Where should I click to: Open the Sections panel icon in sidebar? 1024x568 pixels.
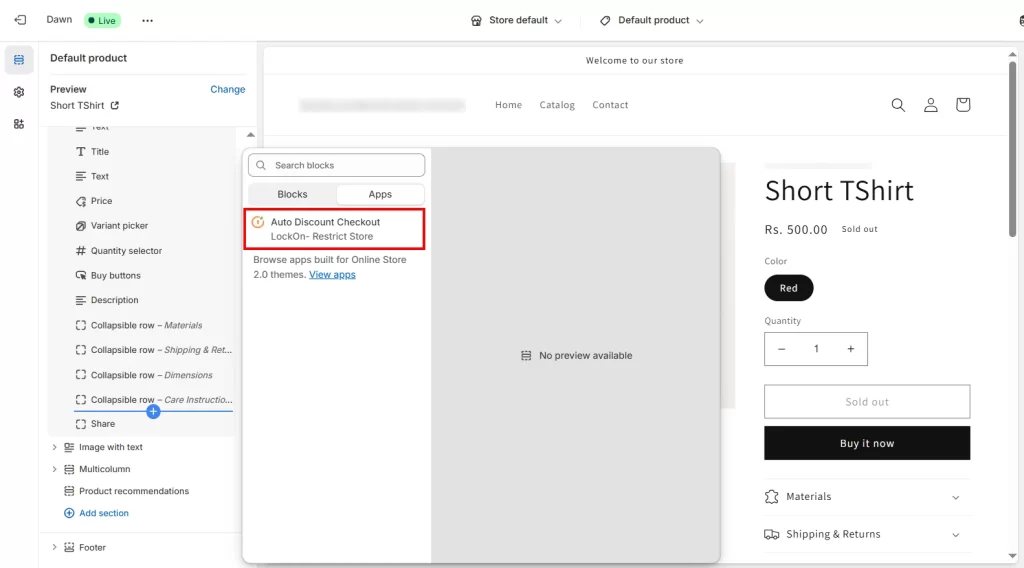(x=19, y=60)
